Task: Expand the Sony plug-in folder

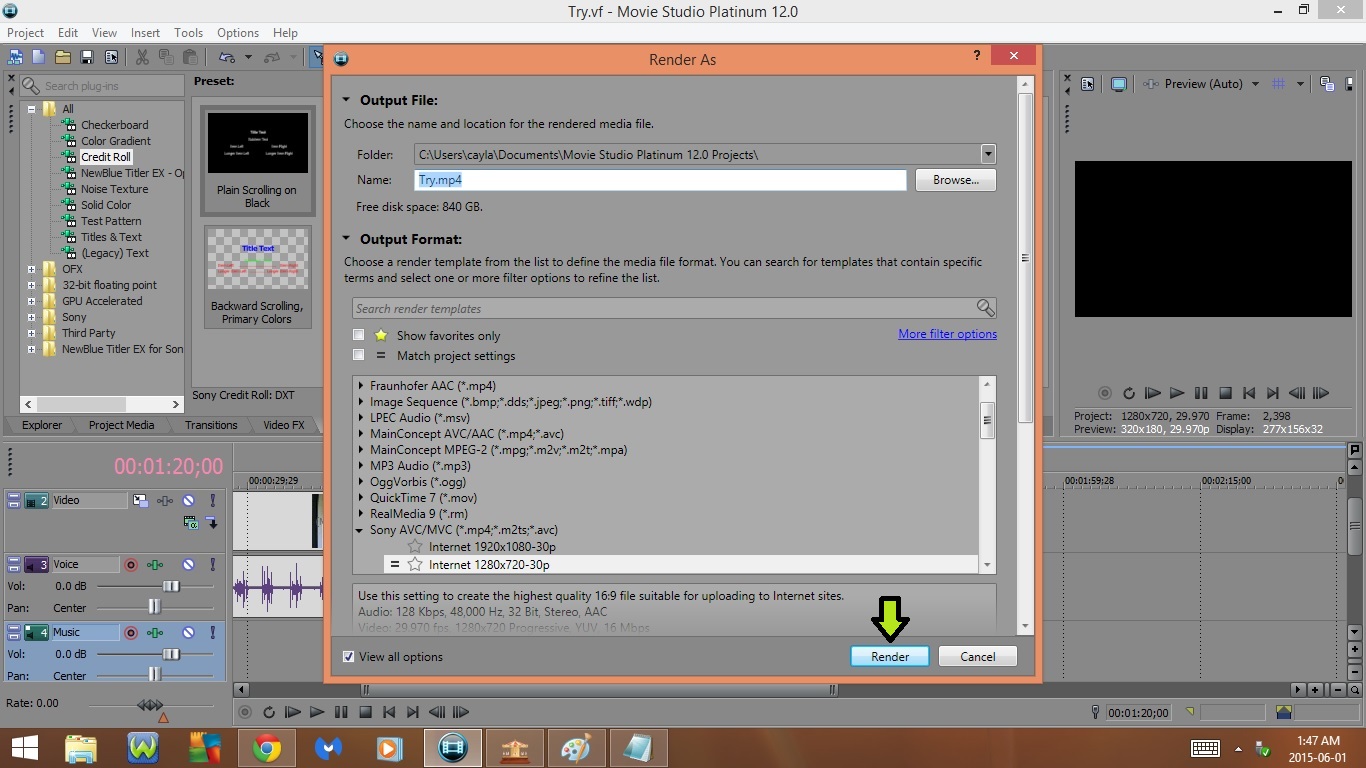Action: (x=32, y=317)
